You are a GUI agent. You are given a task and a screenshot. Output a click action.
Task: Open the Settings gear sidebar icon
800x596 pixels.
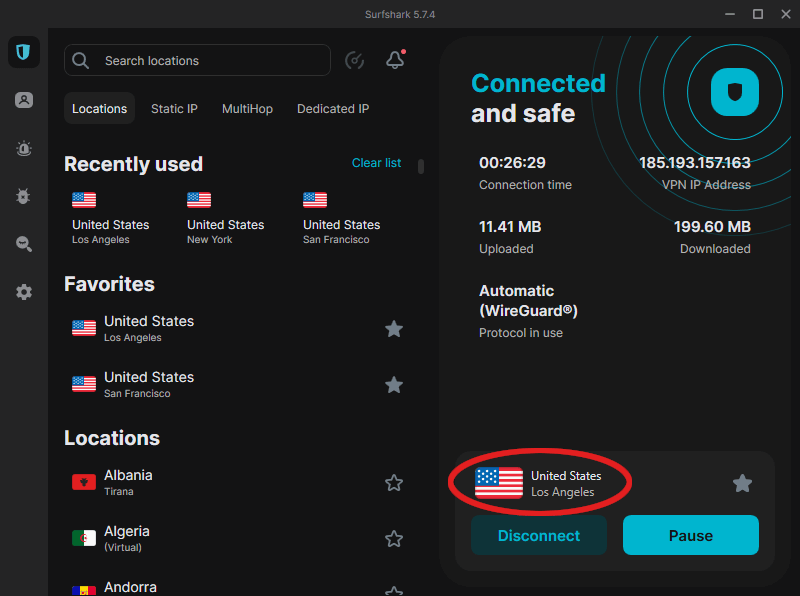23,292
